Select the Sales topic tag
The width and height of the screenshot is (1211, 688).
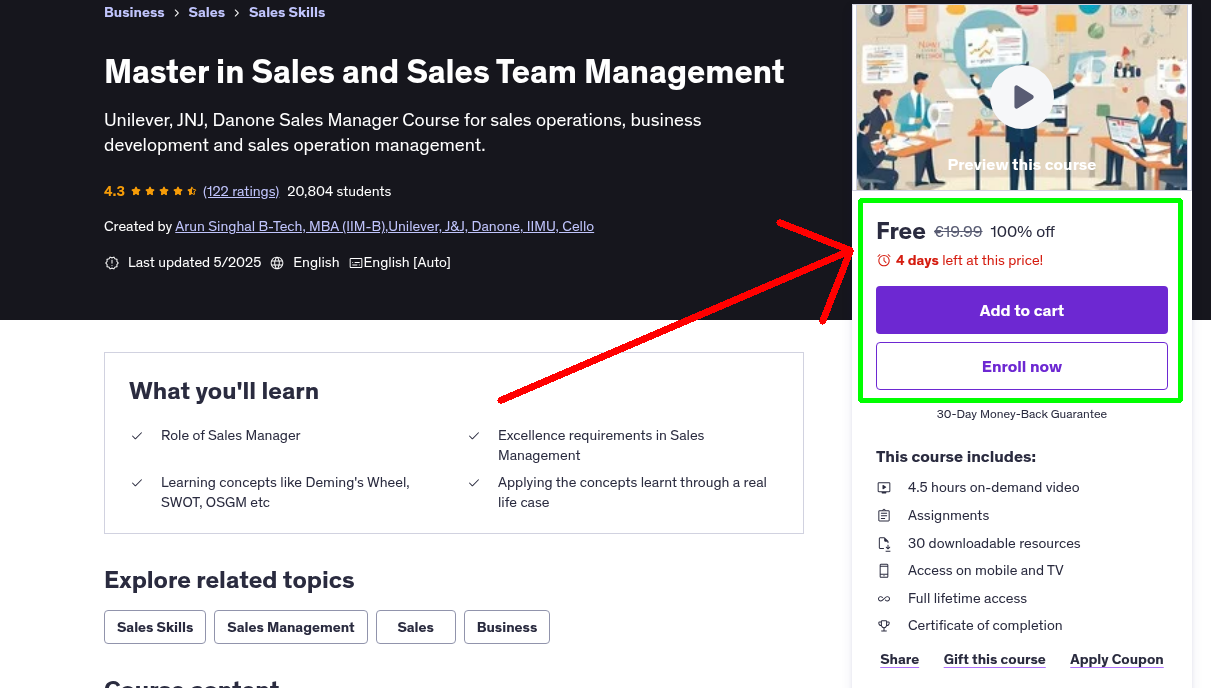pyautogui.click(x=415, y=627)
